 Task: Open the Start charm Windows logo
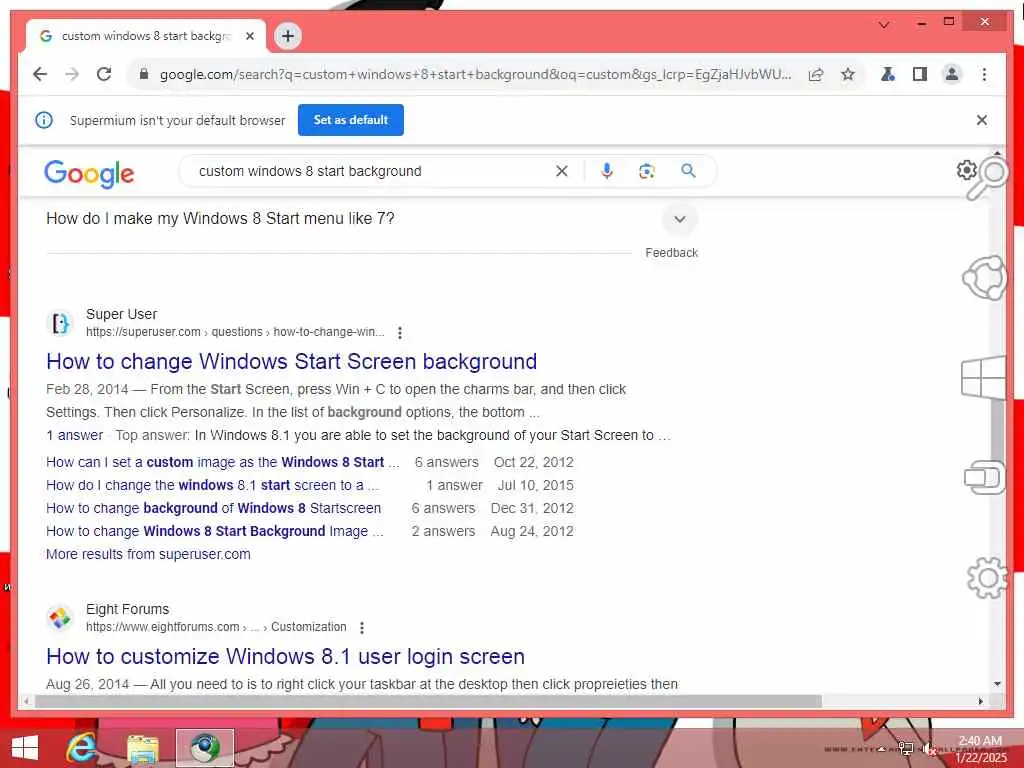tap(984, 377)
